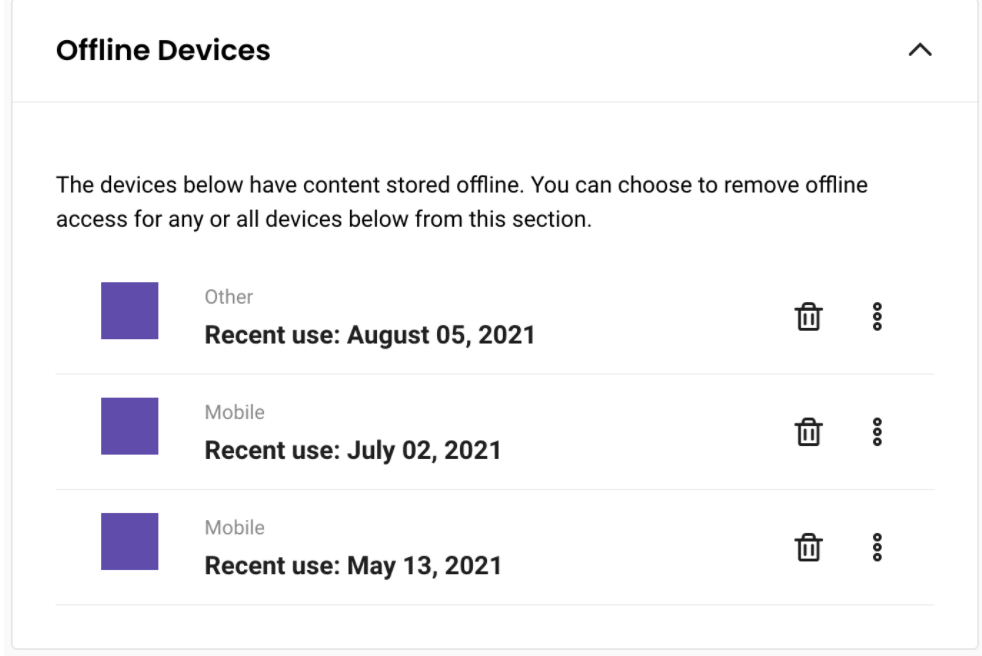Click the chevron beside Offline Devices heading
The height and width of the screenshot is (656, 982).
pyautogui.click(x=922, y=49)
